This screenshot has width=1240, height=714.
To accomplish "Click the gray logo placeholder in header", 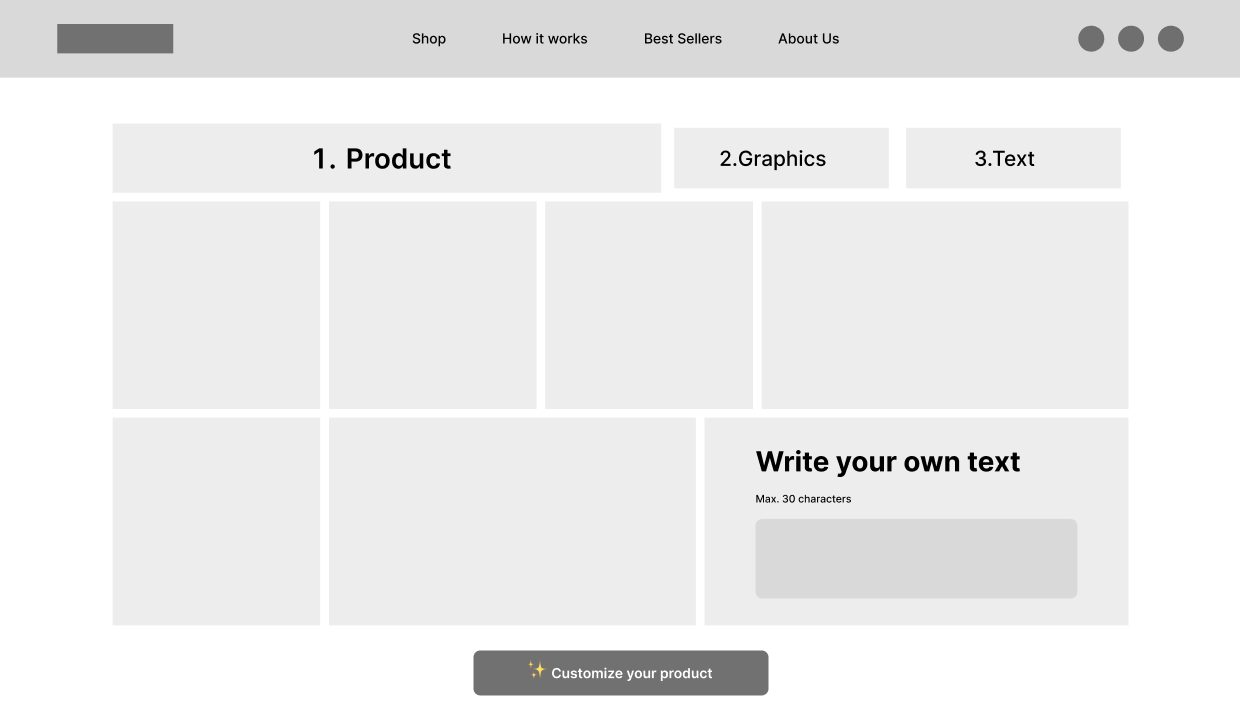I will (115, 39).
